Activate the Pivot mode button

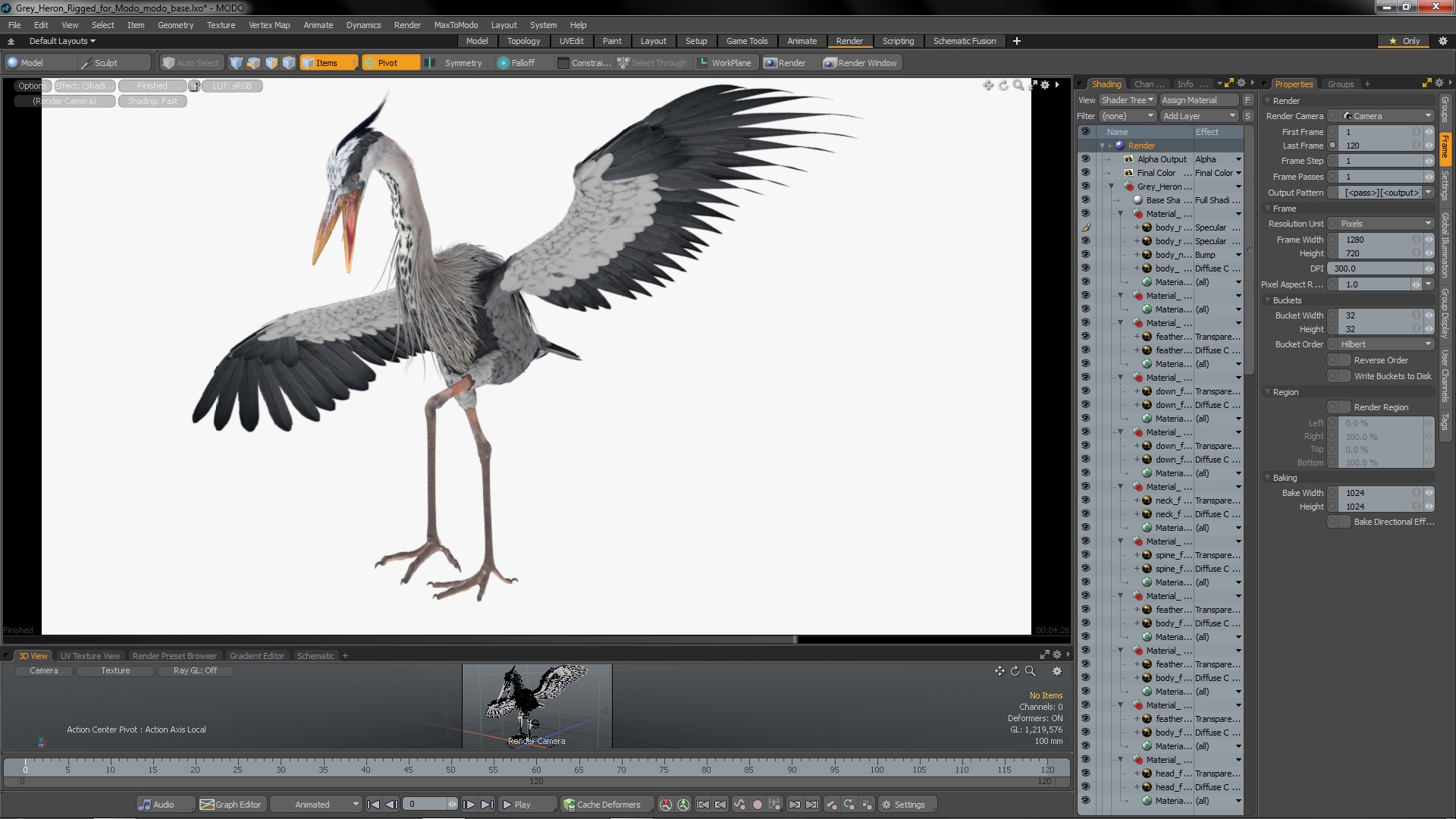pyautogui.click(x=391, y=63)
